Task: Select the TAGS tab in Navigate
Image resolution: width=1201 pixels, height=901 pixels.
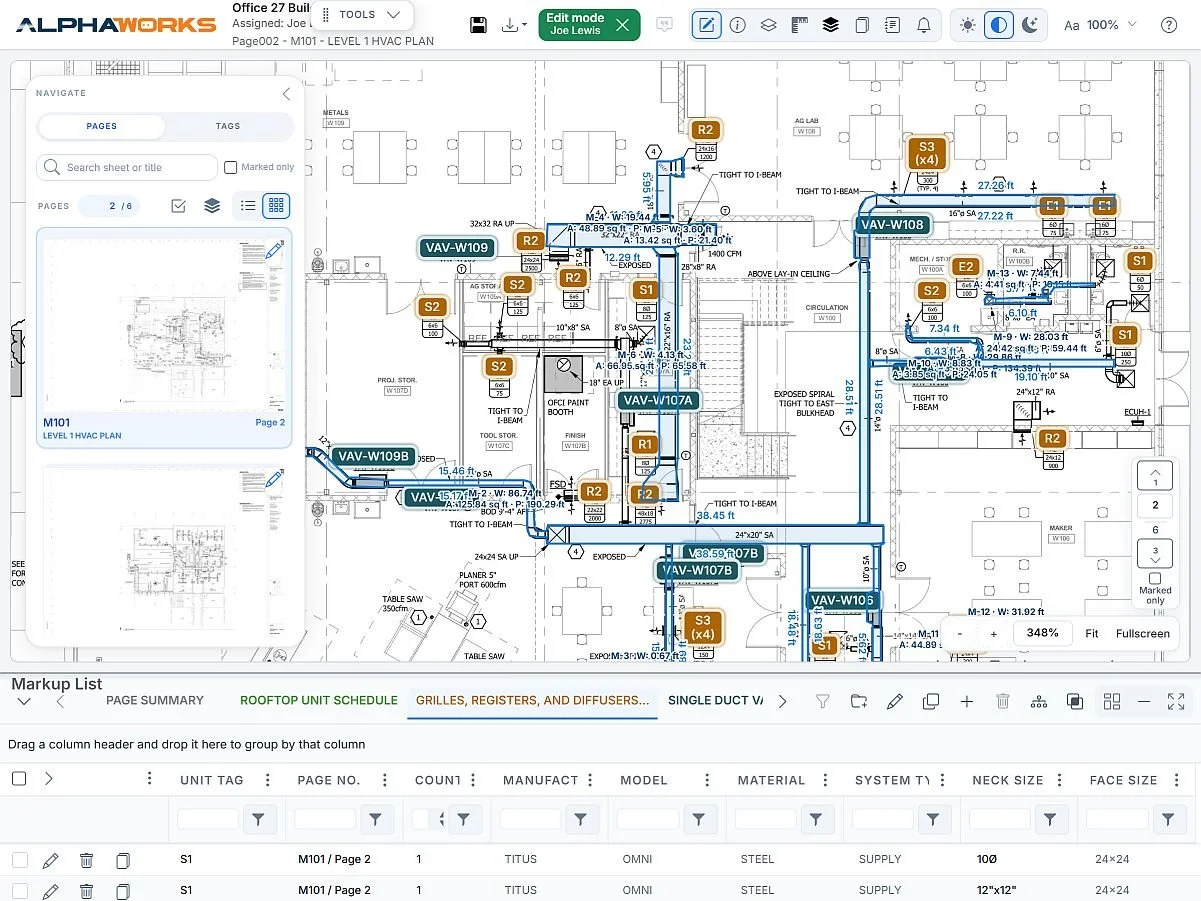Action: (x=228, y=126)
